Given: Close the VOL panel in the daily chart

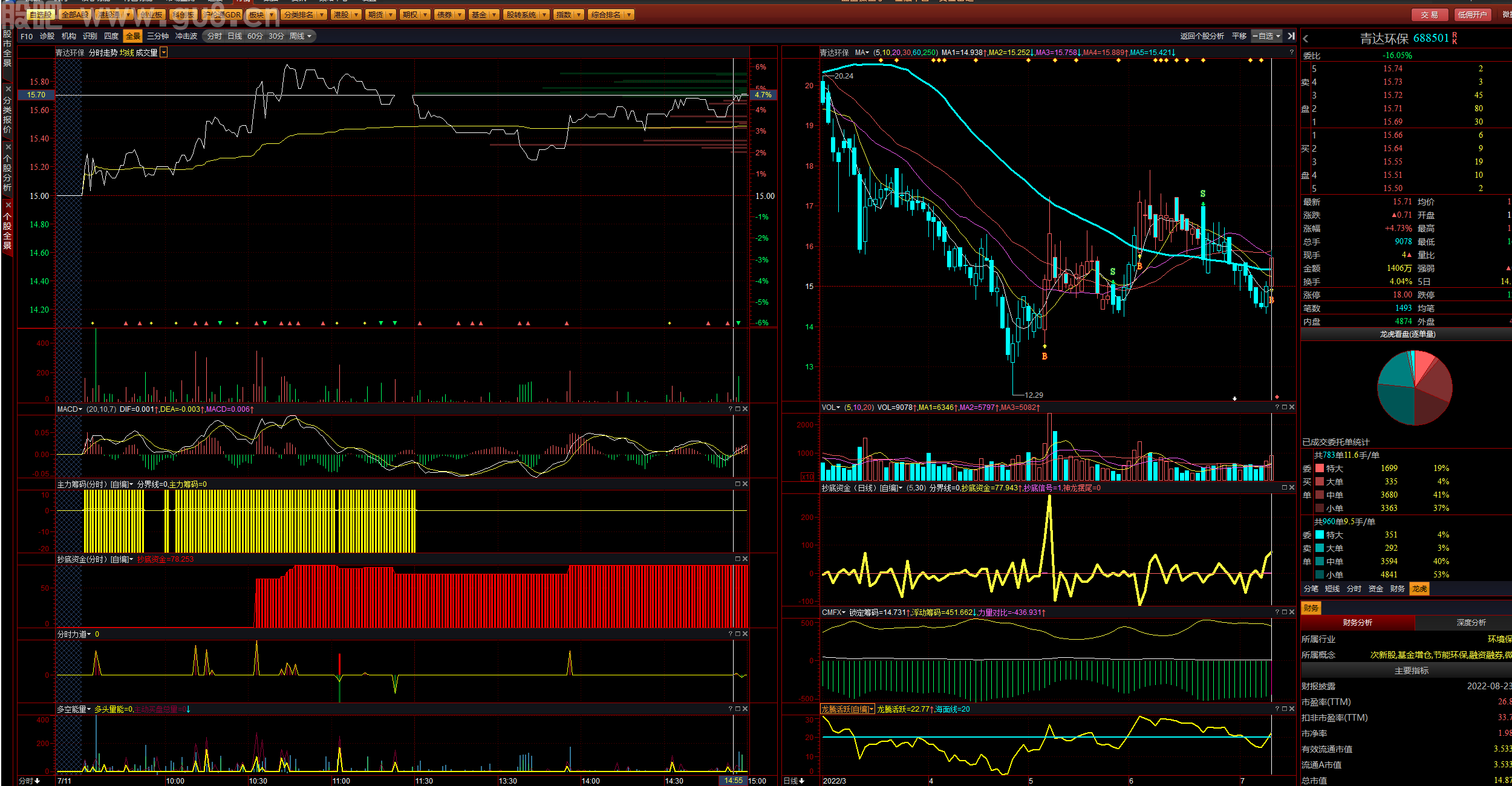Looking at the screenshot, I should [1292, 408].
